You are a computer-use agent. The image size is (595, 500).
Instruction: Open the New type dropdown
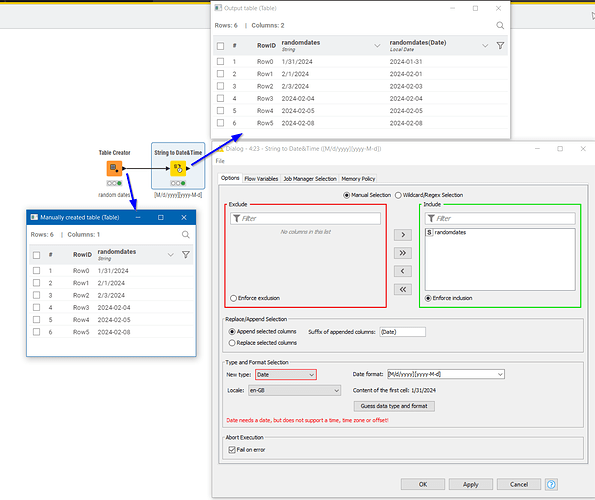(x=286, y=374)
